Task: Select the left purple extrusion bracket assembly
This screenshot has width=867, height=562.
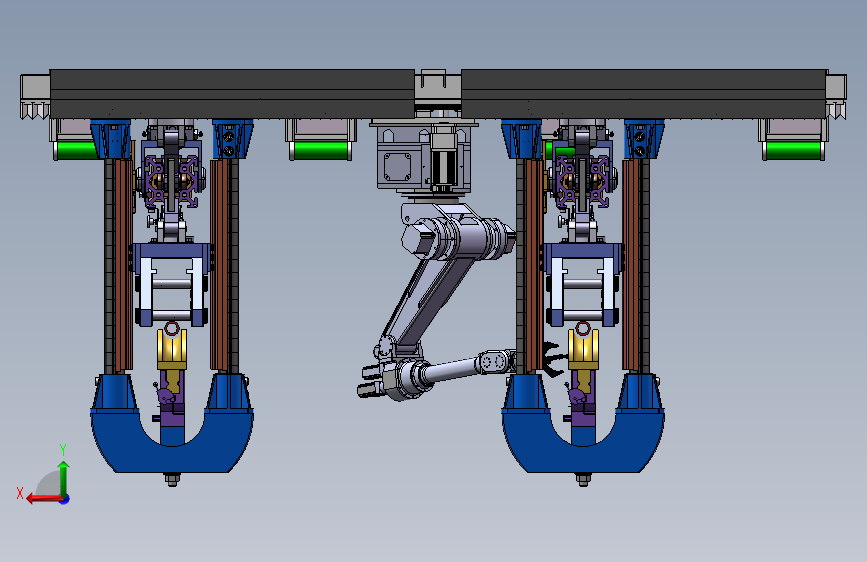Action: (171, 181)
